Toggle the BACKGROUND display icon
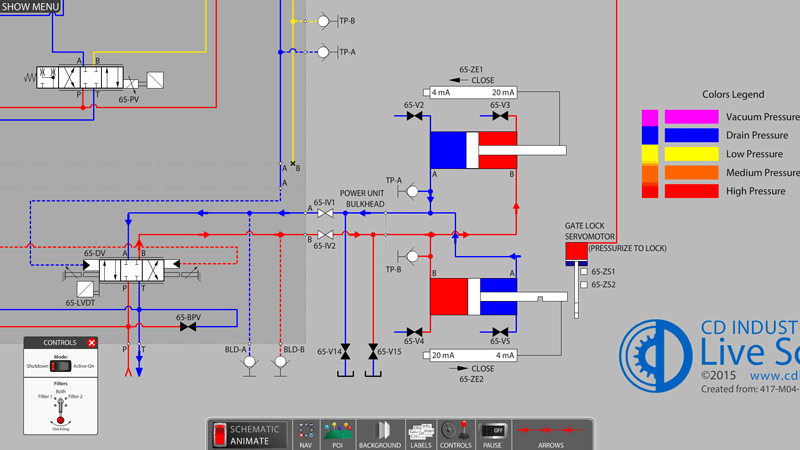The width and height of the screenshot is (800, 450). click(380, 435)
